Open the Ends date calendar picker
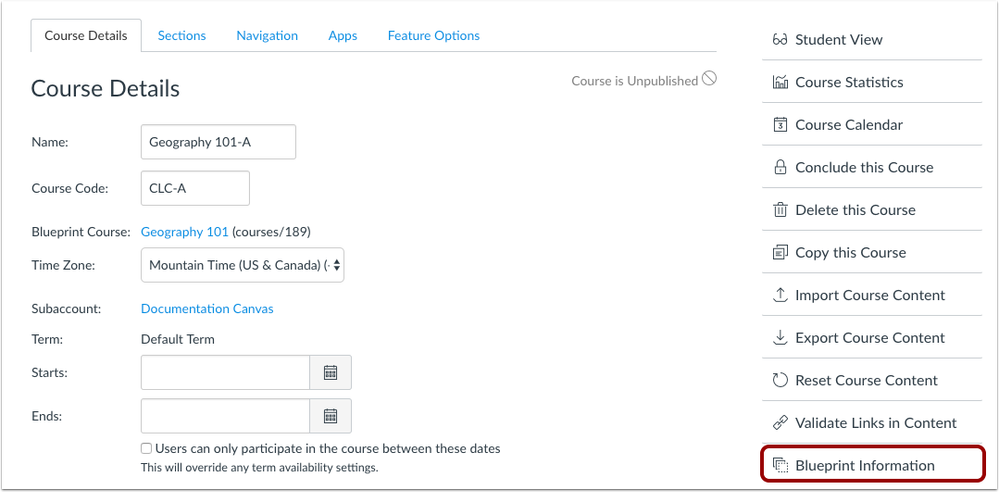The width and height of the screenshot is (999, 492). click(330, 416)
